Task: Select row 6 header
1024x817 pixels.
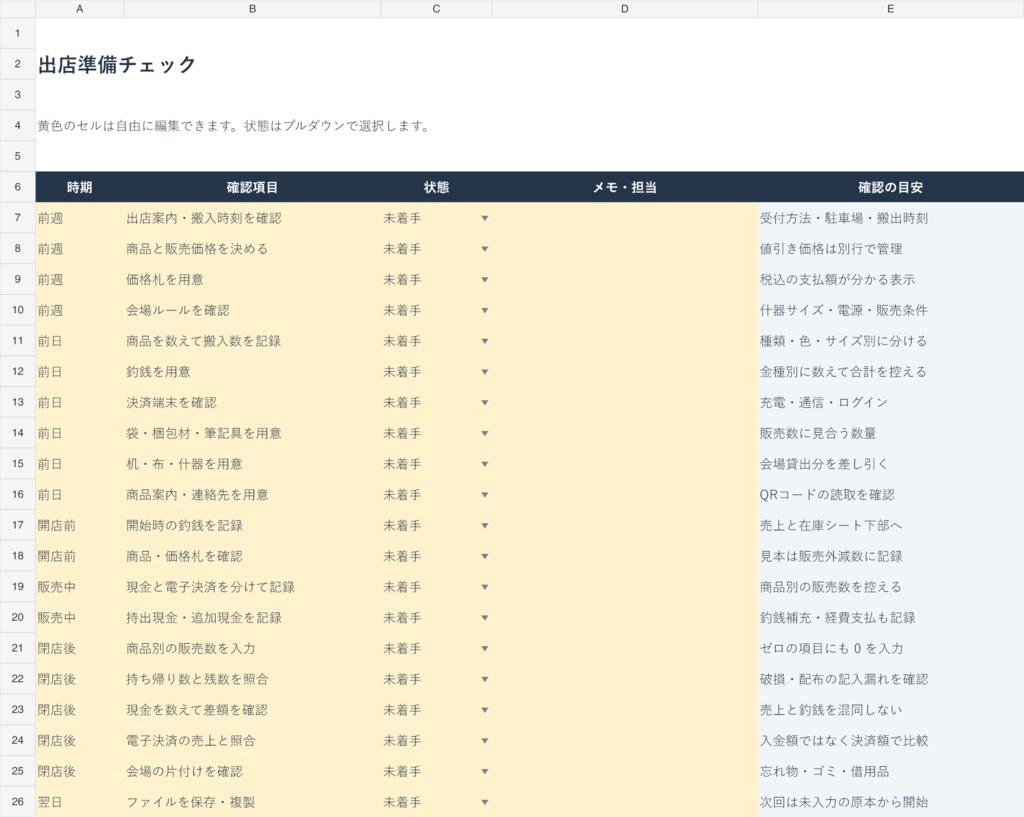Action: tap(18, 187)
